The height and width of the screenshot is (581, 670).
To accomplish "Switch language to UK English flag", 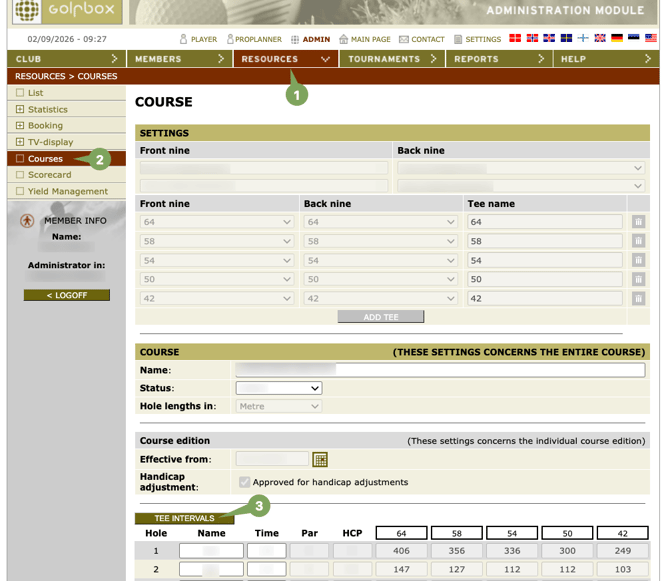I will (600, 38).
